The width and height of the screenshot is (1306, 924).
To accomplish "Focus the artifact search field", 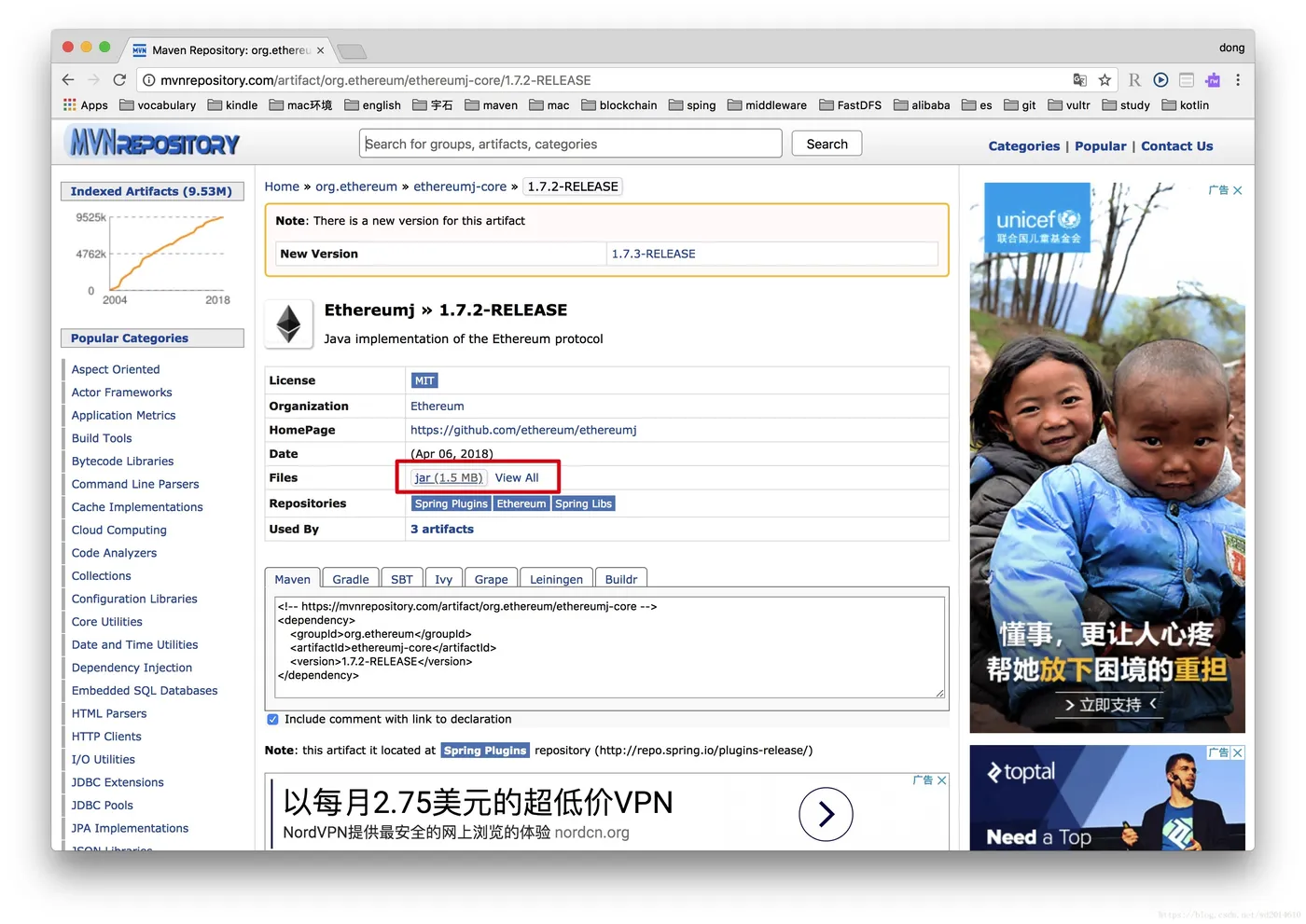I will [570, 144].
